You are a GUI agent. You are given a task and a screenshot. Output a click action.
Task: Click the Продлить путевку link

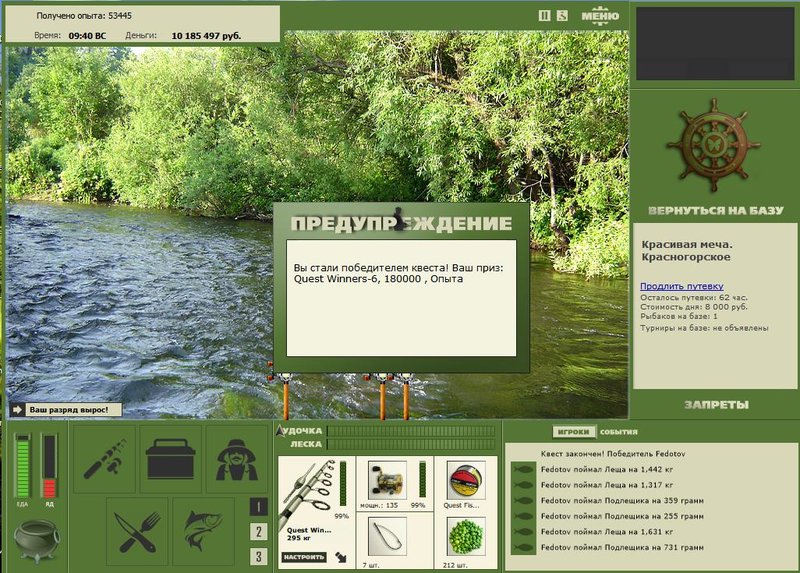pyautogui.click(x=682, y=286)
